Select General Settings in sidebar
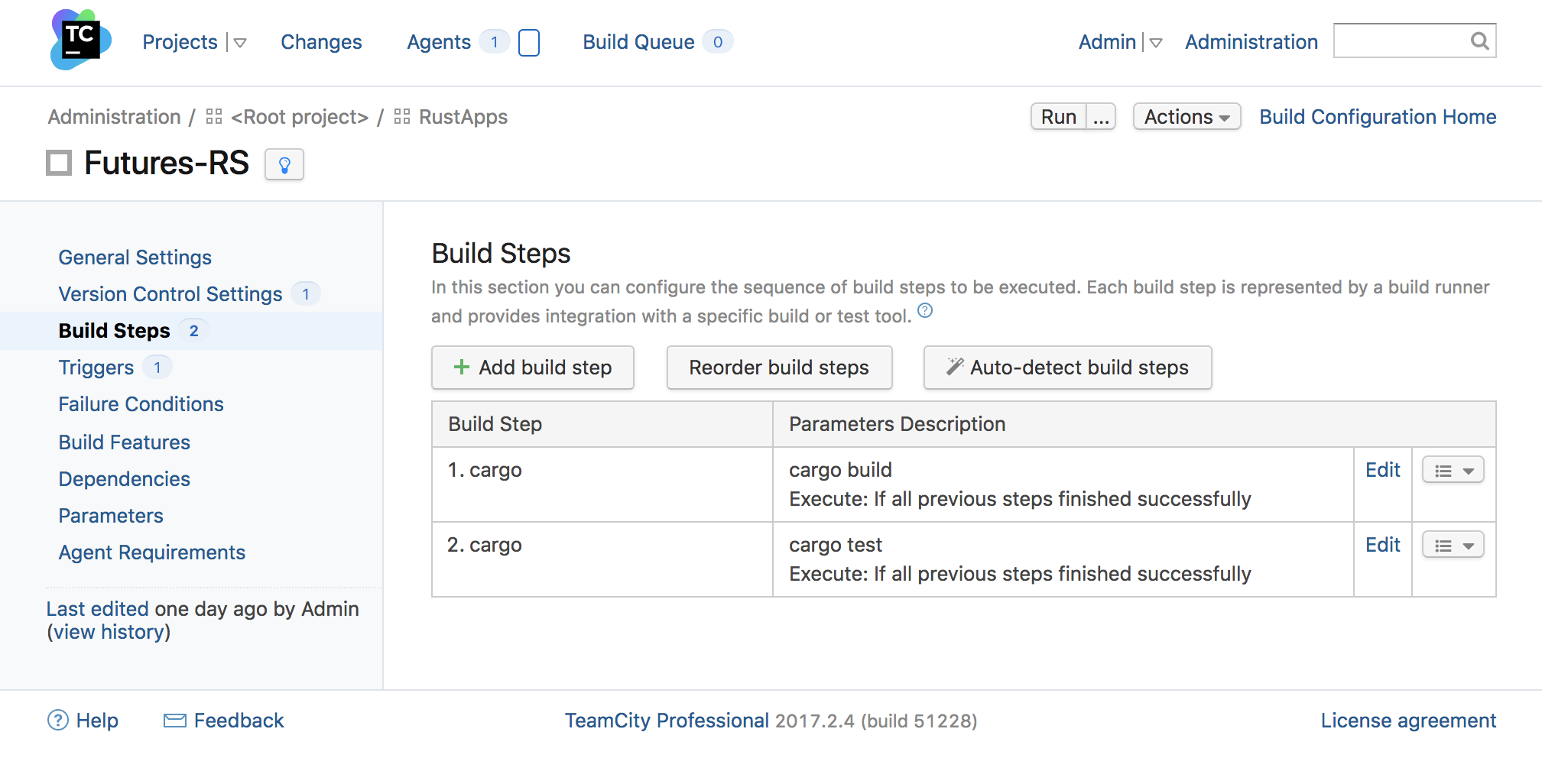The width and height of the screenshot is (1542, 784). [x=135, y=258]
